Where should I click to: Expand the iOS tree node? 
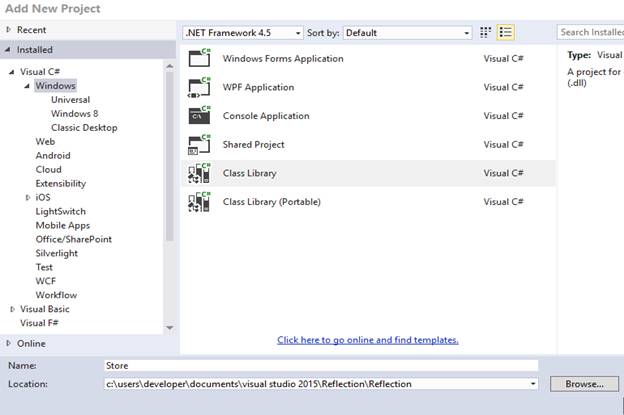[x=27, y=197]
